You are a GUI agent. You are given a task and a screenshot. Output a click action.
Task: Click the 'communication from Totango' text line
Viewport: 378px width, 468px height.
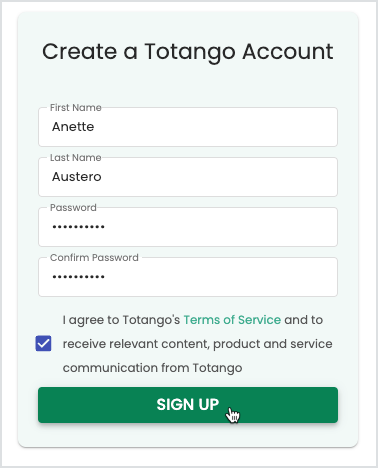point(153,368)
